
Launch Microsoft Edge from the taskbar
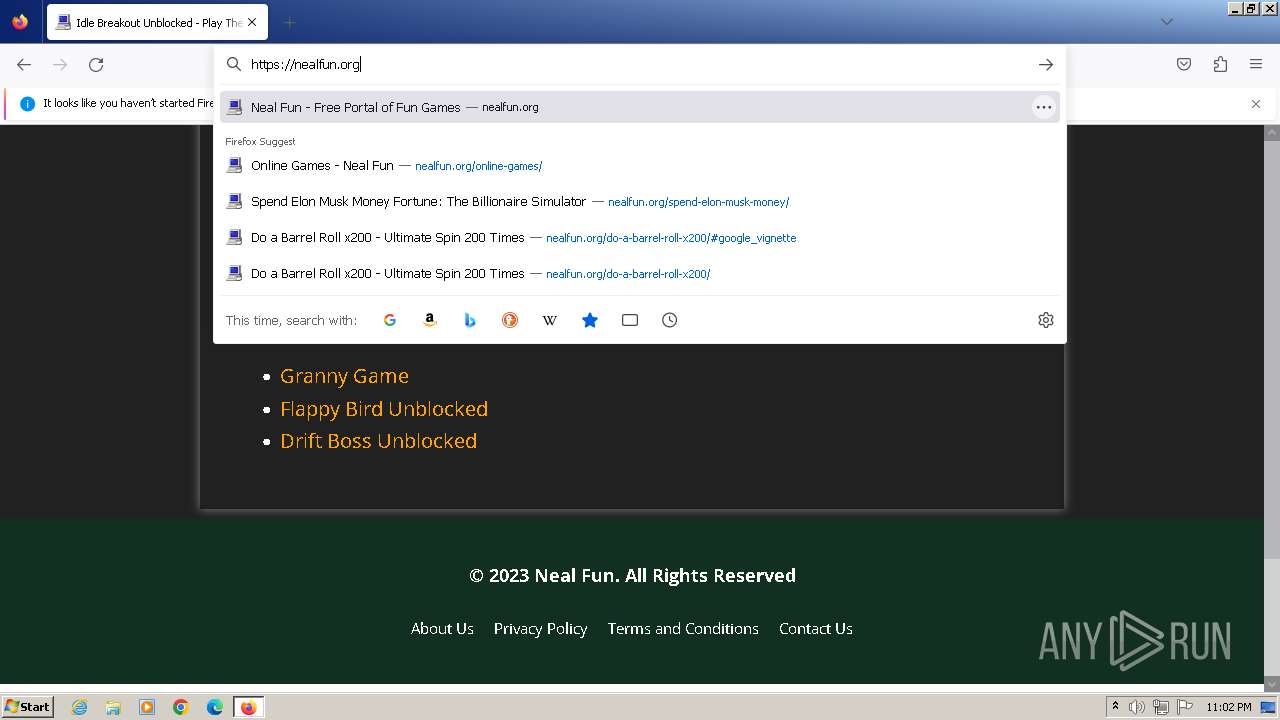(215, 707)
